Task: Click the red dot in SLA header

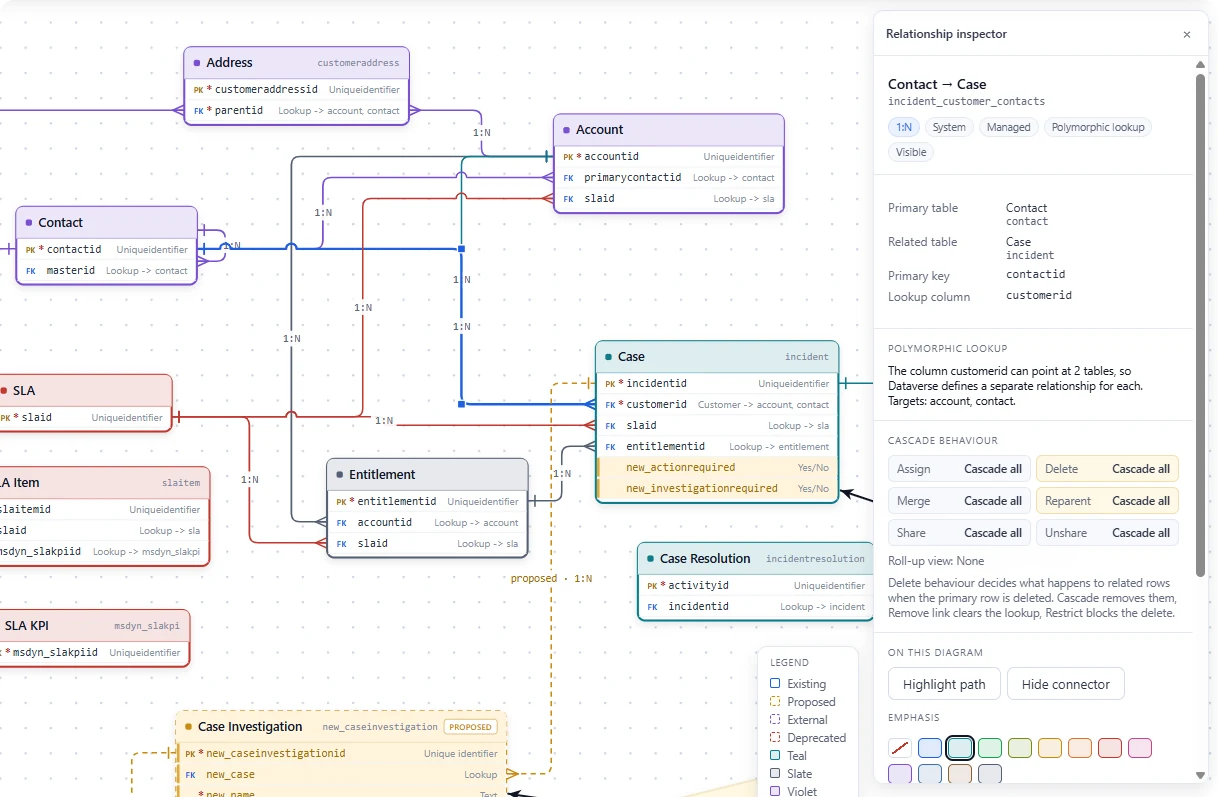Action: pyautogui.click(x=4, y=391)
